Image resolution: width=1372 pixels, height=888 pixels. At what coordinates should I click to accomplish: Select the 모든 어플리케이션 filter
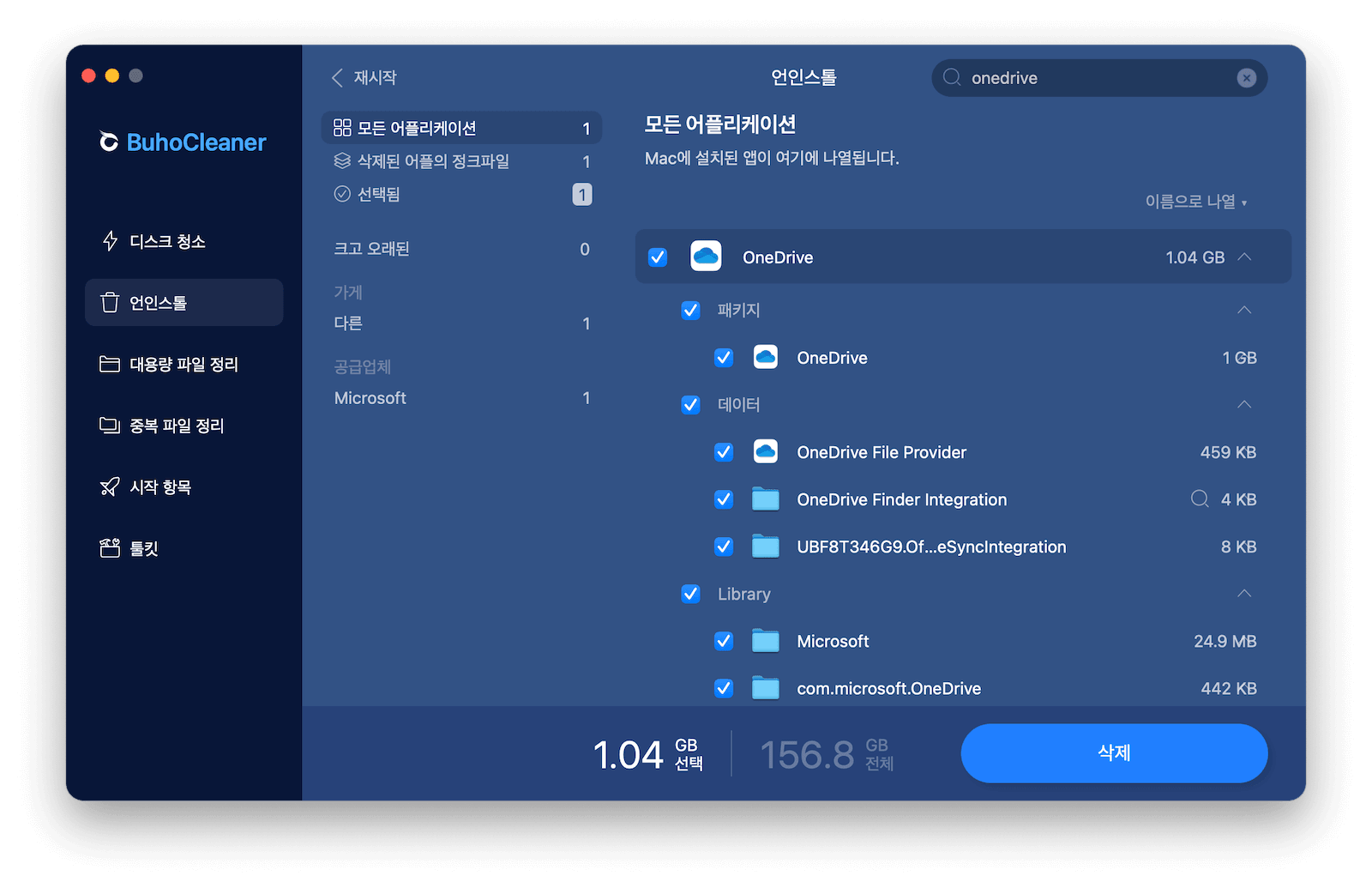click(461, 128)
